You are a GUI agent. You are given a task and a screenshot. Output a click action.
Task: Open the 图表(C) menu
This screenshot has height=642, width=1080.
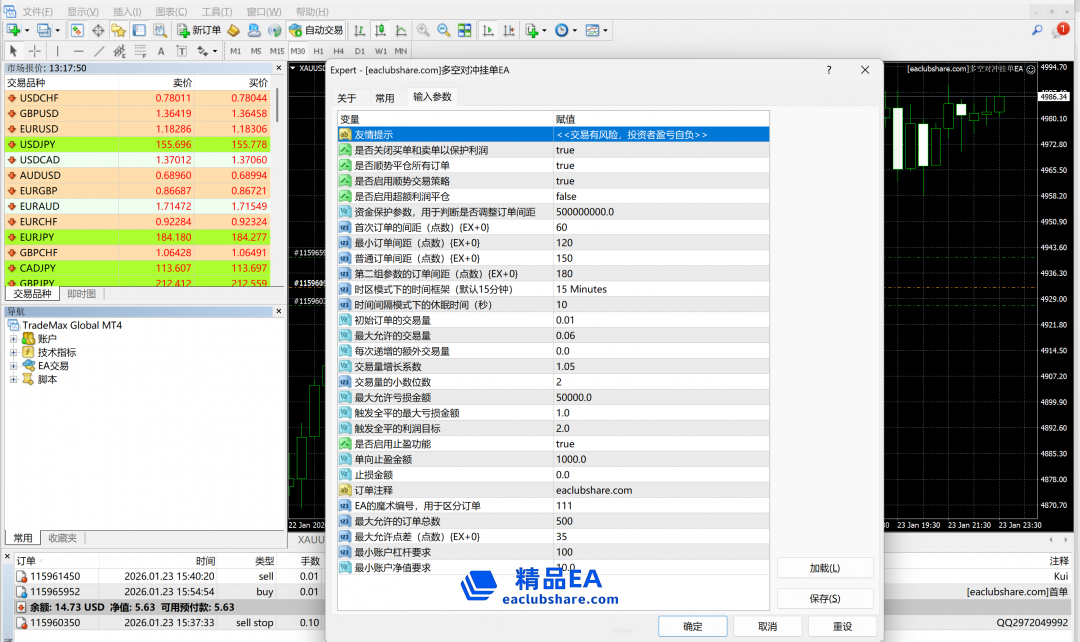click(172, 11)
